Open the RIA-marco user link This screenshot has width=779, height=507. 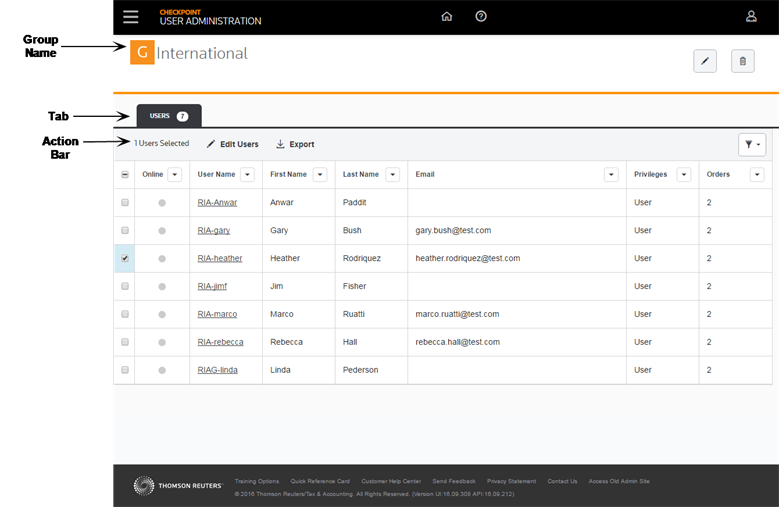[x=218, y=314]
